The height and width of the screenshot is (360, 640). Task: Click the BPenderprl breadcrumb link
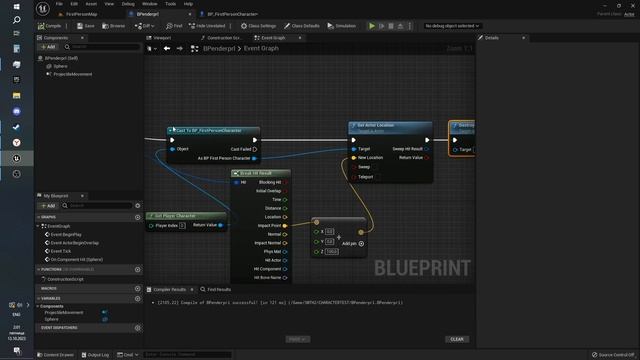(x=219, y=48)
